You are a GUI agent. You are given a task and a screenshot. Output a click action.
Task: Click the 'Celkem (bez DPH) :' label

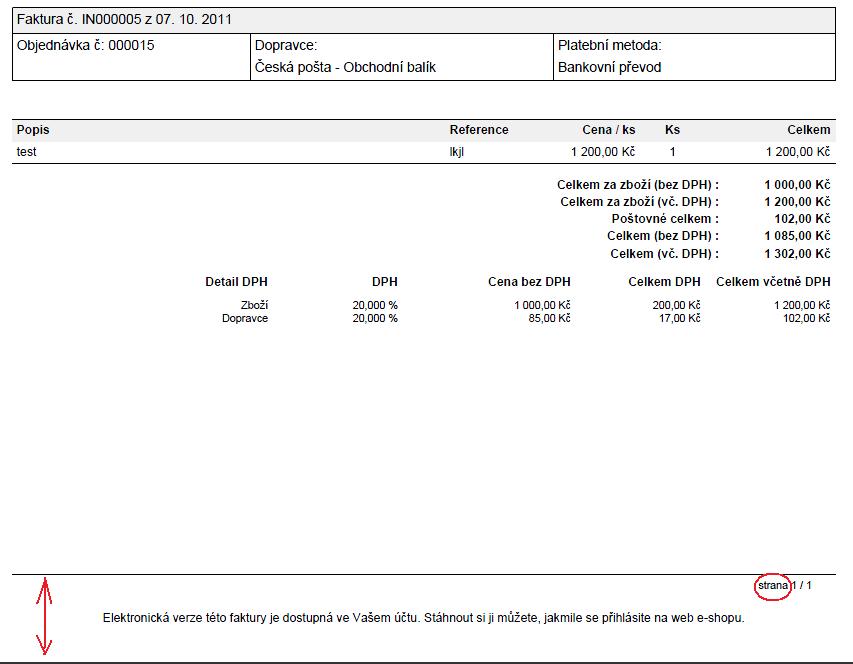coord(663,236)
